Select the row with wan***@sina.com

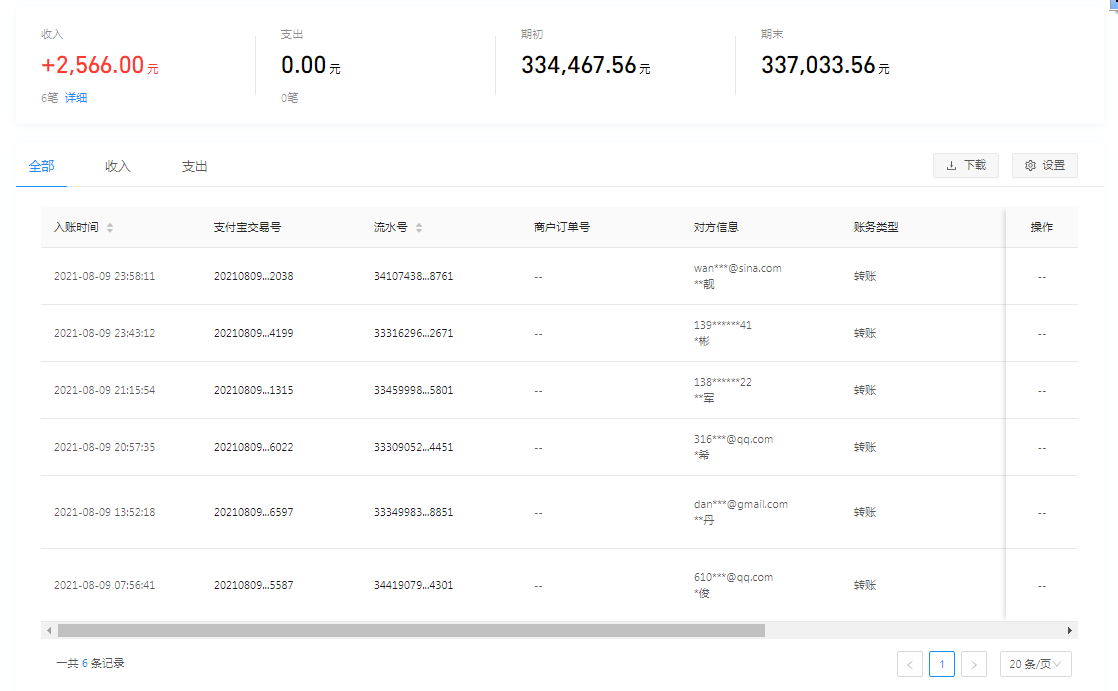click(737, 268)
